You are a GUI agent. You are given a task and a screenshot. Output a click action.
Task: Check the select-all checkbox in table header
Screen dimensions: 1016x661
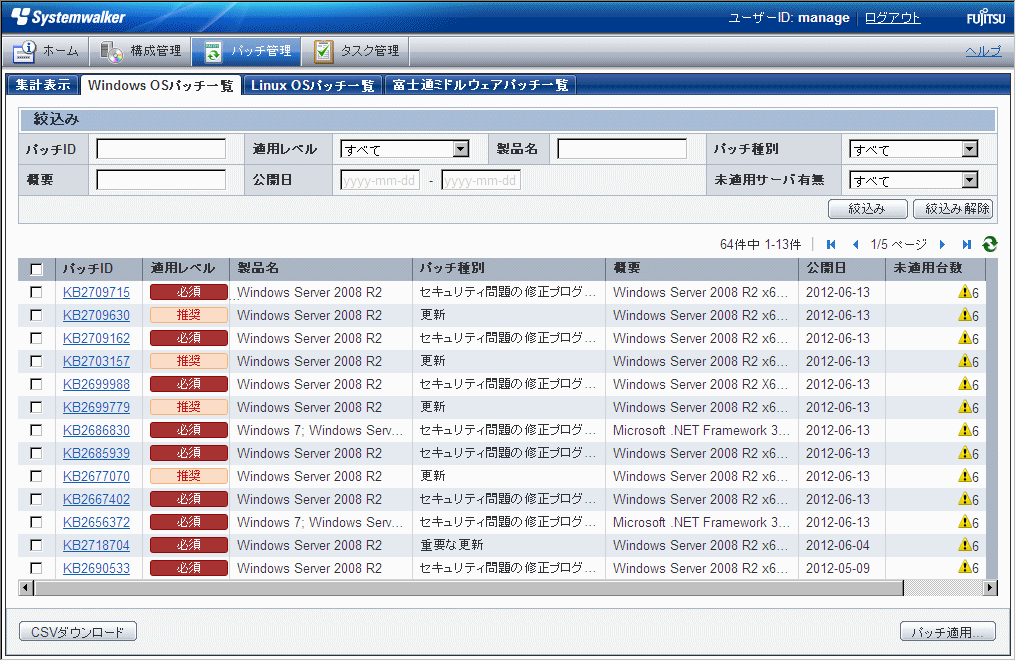tap(36, 269)
